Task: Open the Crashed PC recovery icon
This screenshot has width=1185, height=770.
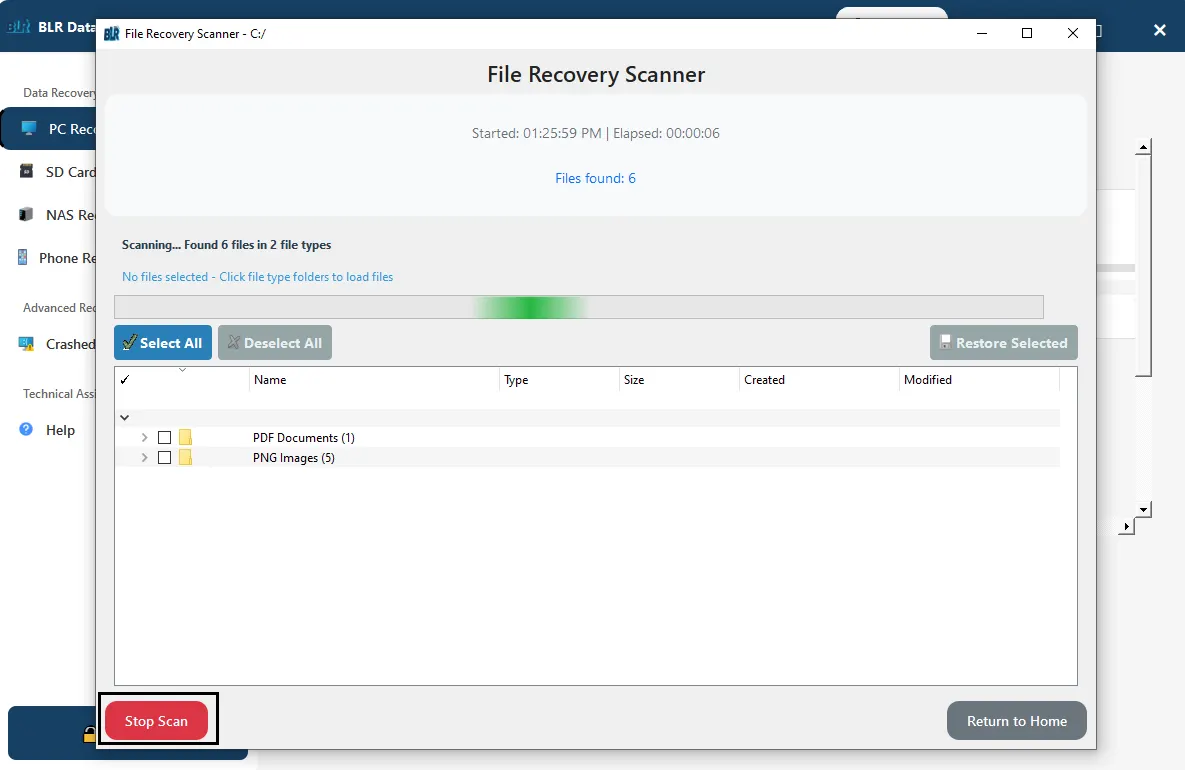Action: pyautogui.click(x=26, y=344)
